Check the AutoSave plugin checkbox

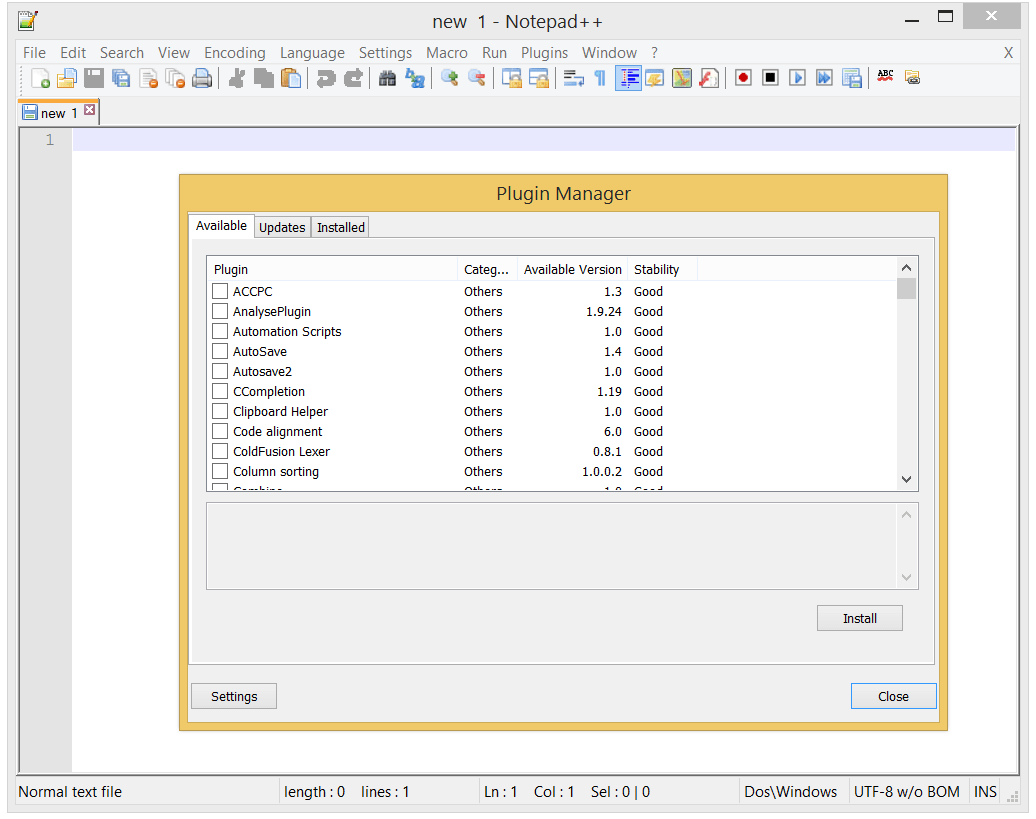[220, 351]
